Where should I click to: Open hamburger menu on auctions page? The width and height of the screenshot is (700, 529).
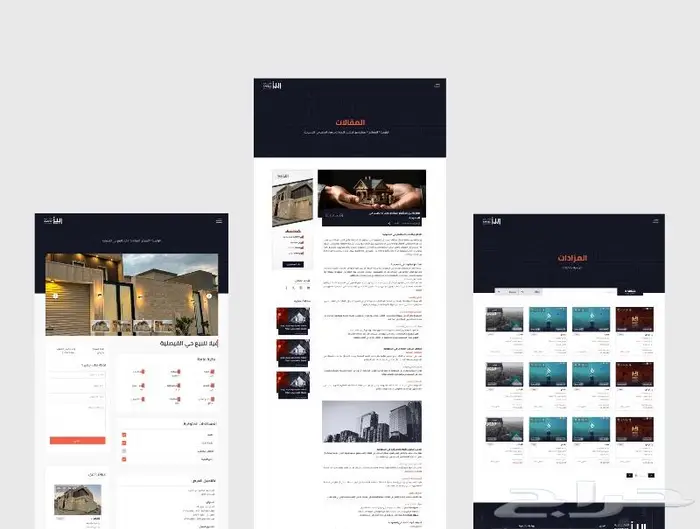click(655, 221)
